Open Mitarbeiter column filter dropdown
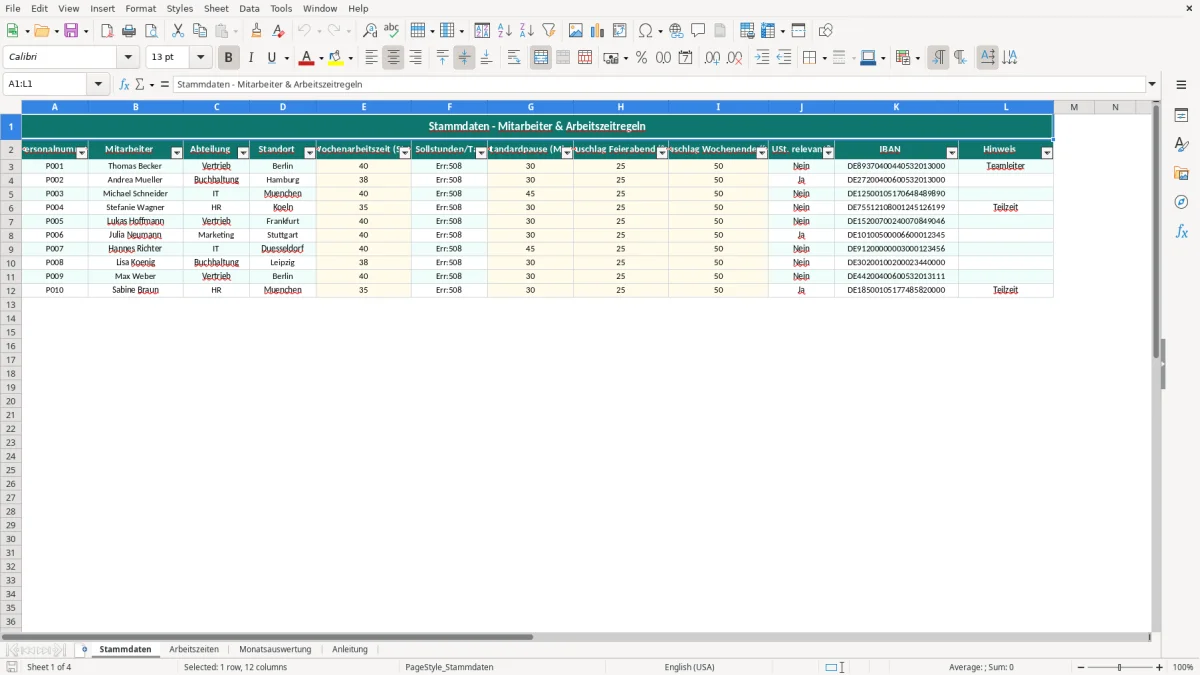 (177, 153)
